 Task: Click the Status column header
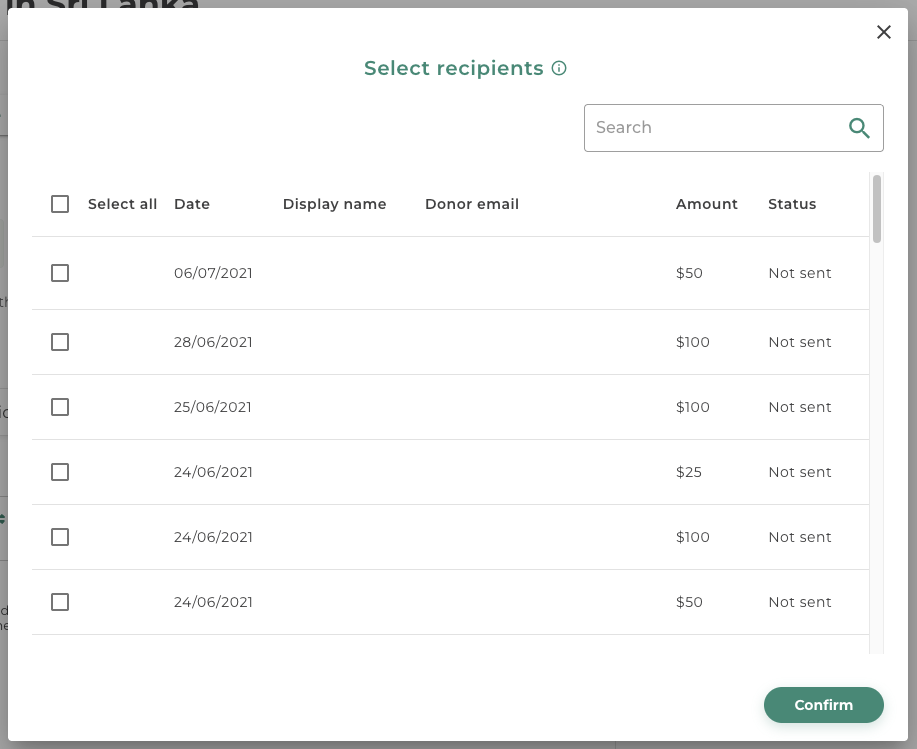coord(792,204)
